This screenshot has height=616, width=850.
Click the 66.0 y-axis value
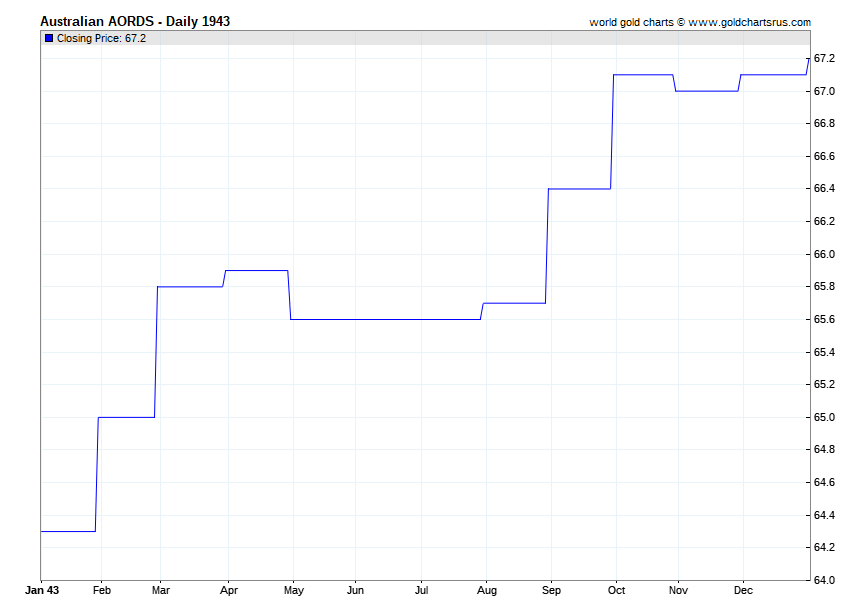824,254
